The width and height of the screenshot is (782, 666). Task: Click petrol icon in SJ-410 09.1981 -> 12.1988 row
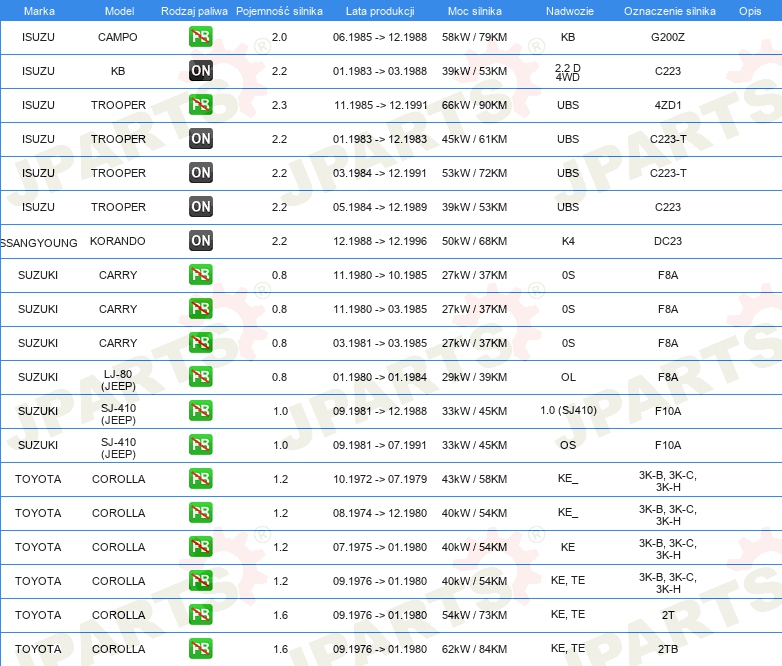(200, 411)
